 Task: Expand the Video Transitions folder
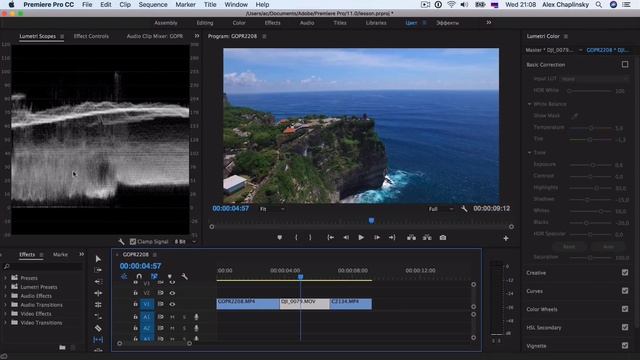point(5,322)
